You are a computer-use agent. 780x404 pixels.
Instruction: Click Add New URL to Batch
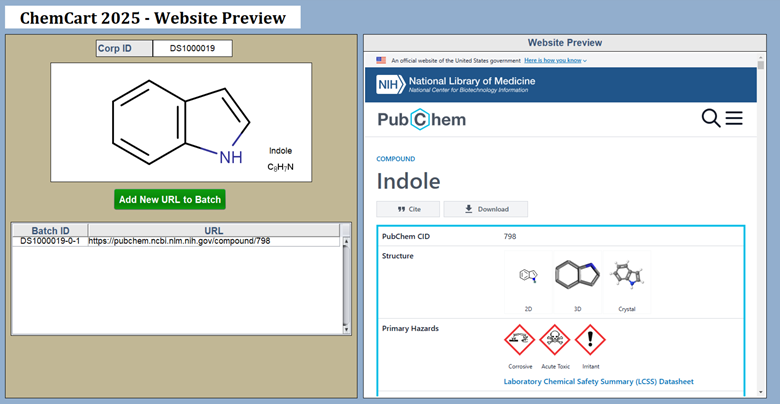(170, 199)
